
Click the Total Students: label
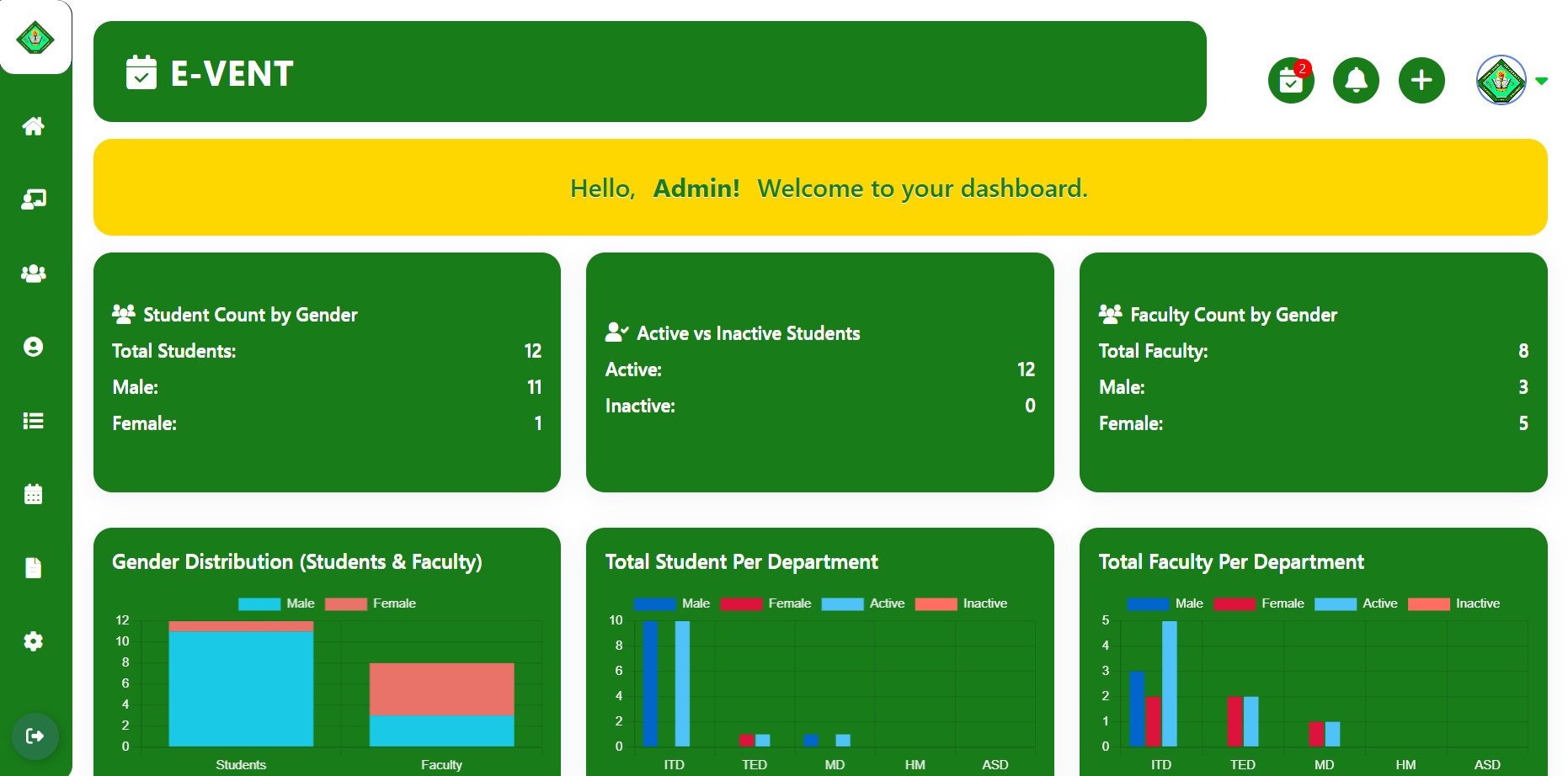174,351
